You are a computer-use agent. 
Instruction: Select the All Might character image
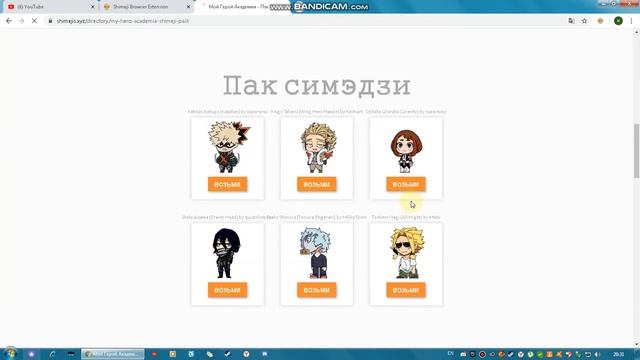[x=407, y=253]
